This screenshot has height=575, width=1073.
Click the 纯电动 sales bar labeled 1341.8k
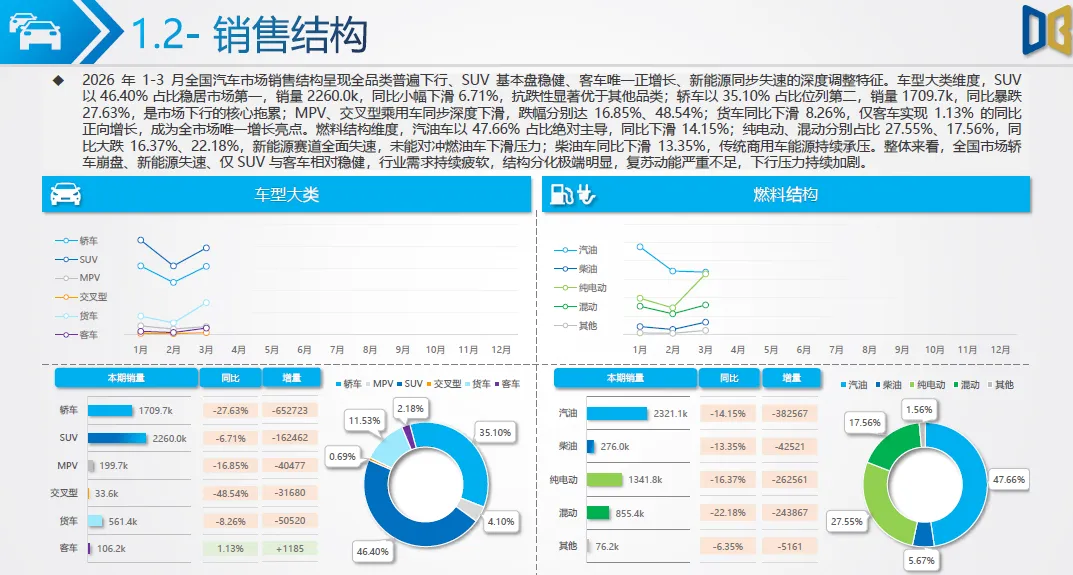coord(605,480)
